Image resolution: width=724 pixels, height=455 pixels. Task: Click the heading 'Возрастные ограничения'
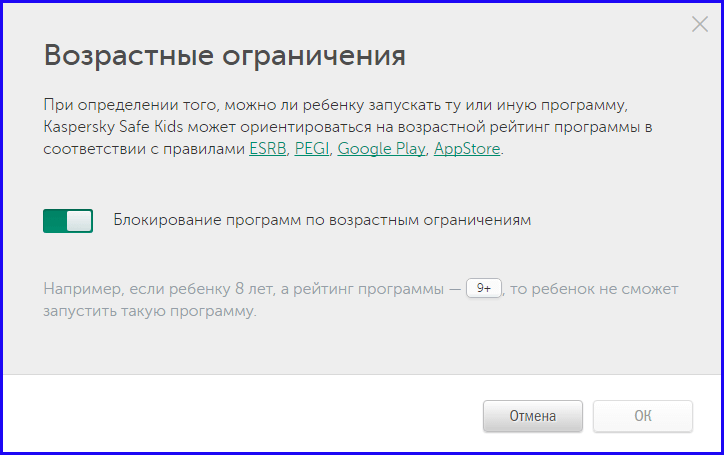tap(225, 55)
